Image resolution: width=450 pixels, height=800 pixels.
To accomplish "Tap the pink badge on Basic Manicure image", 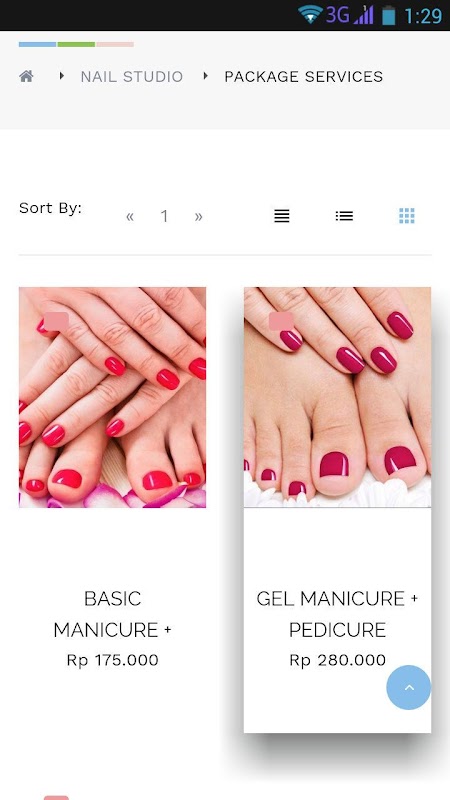I will 56,321.
